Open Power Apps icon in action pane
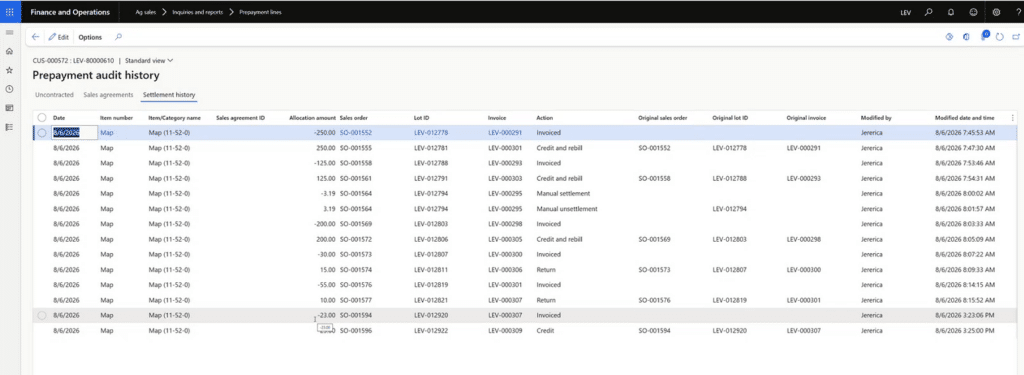Image resolution: width=1024 pixels, height=375 pixels. (x=950, y=37)
